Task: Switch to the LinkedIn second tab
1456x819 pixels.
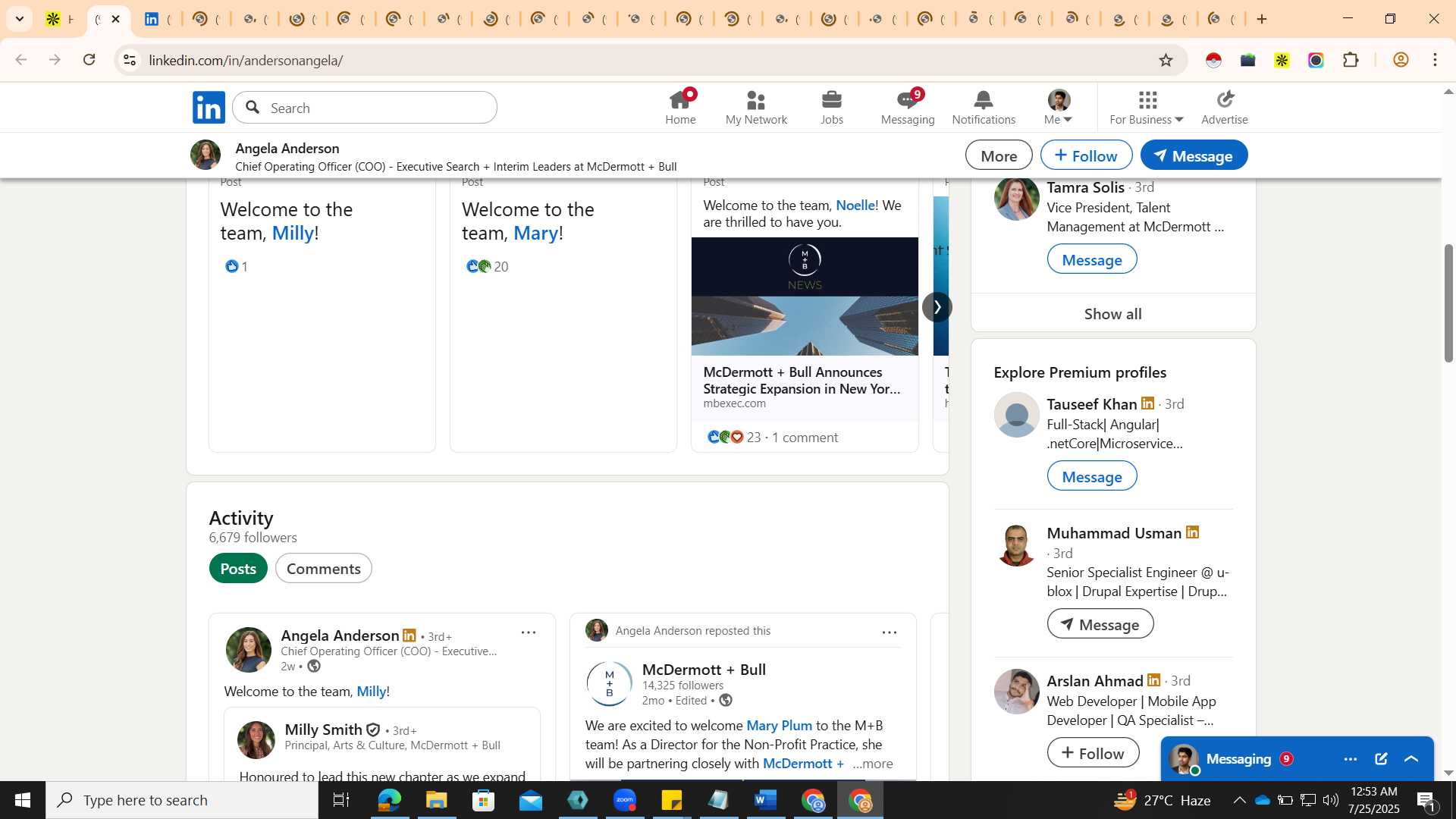Action: (158, 19)
